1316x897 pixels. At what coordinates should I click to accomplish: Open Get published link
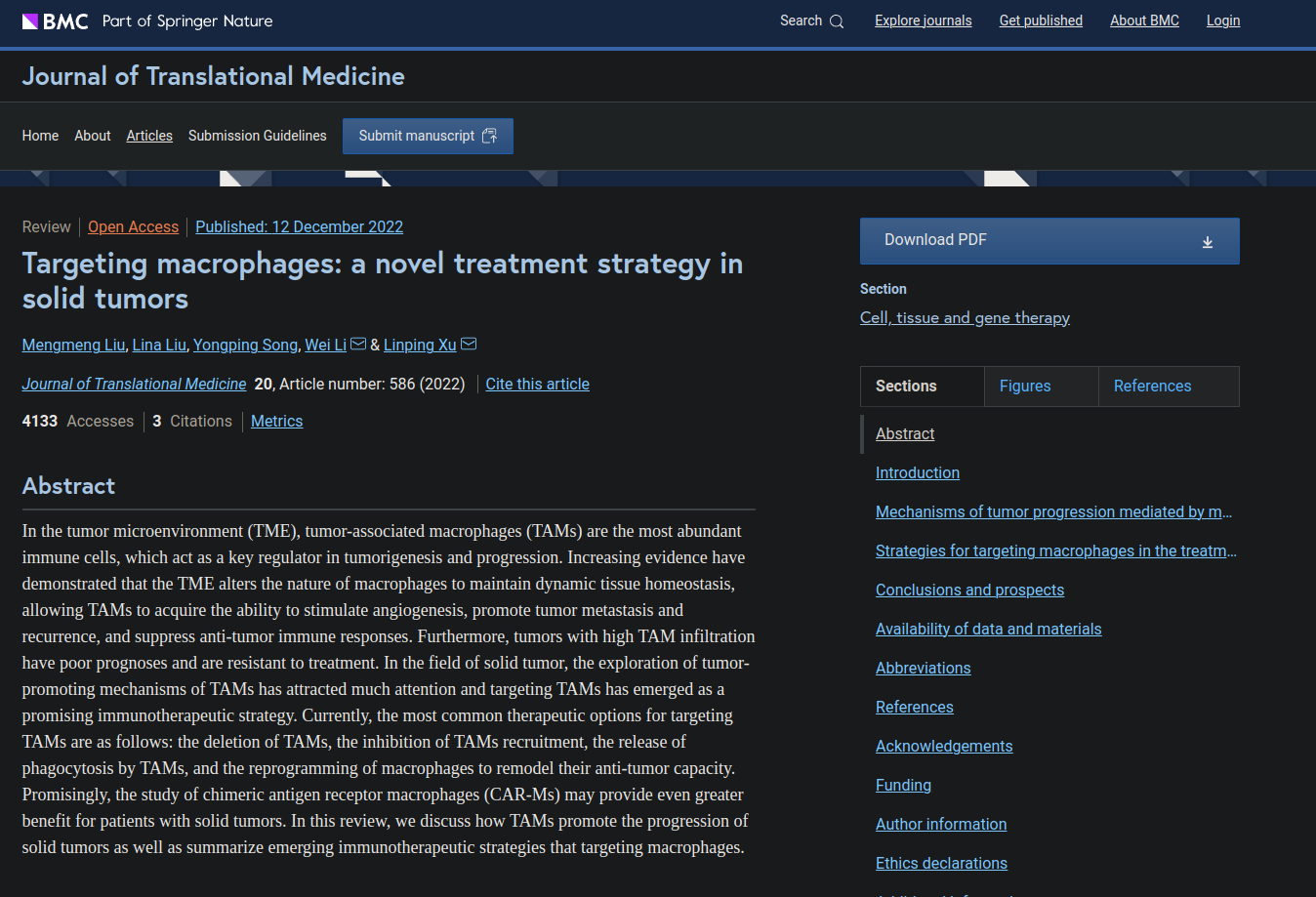(1041, 20)
